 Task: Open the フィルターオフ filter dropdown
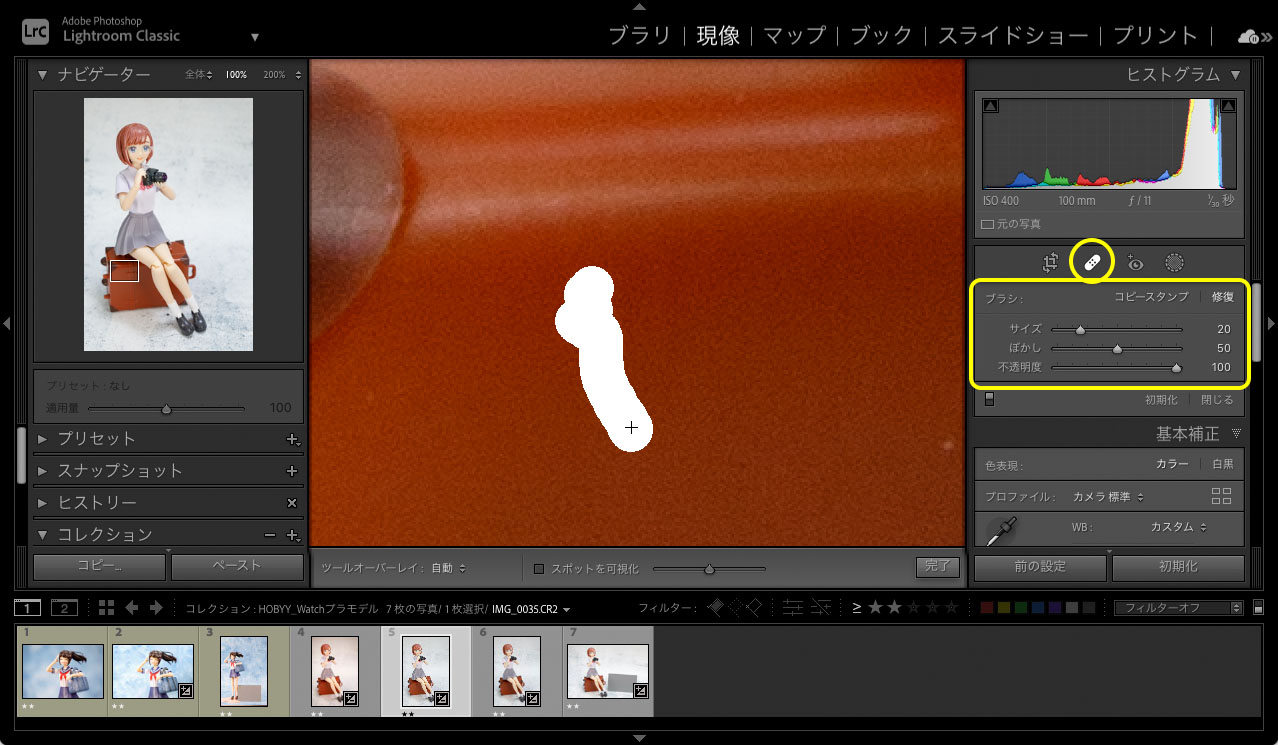pyautogui.click(x=1178, y=607)
